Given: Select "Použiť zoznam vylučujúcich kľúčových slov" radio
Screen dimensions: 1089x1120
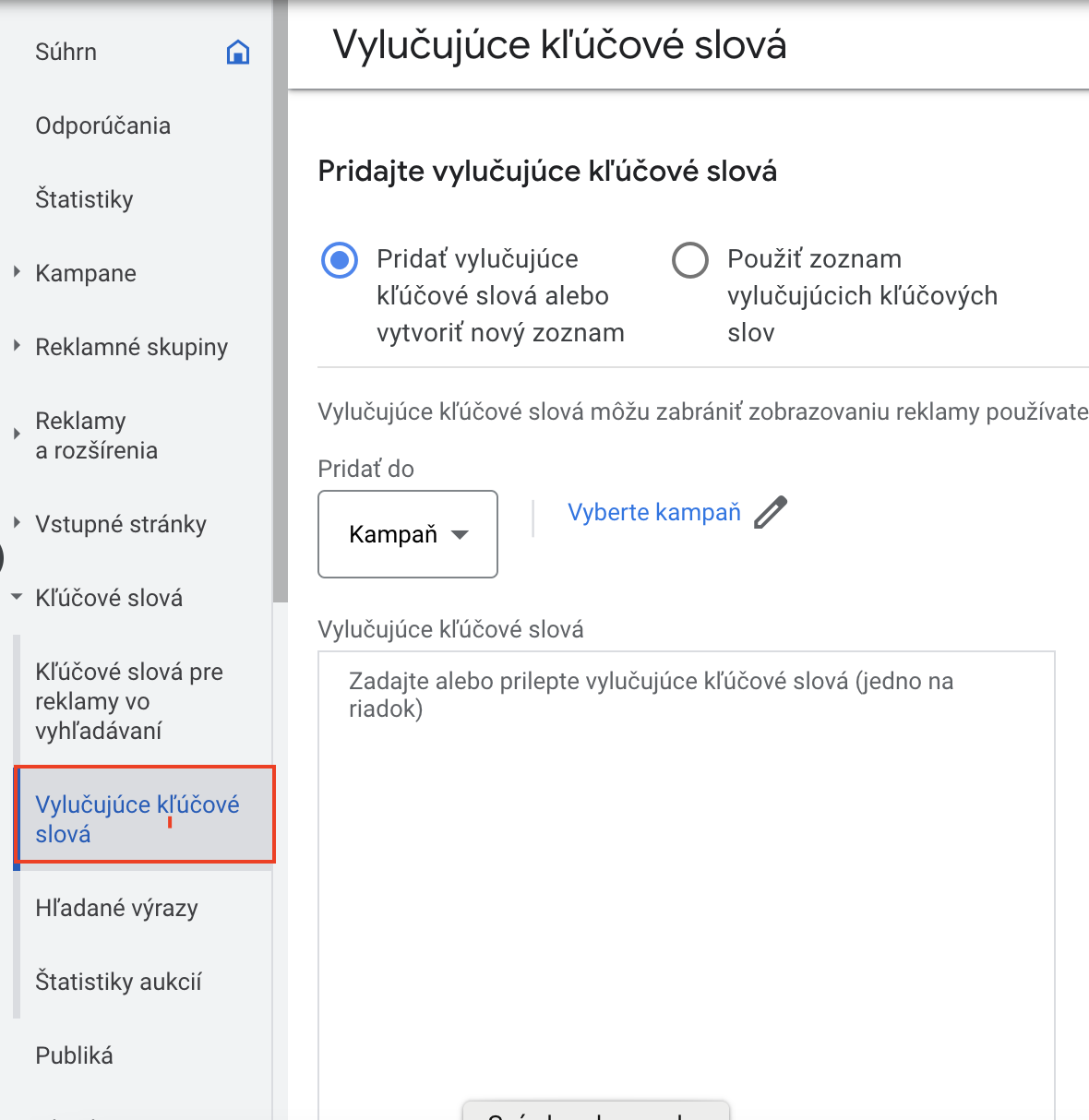Looking at the screenshot, I should 690,260.
